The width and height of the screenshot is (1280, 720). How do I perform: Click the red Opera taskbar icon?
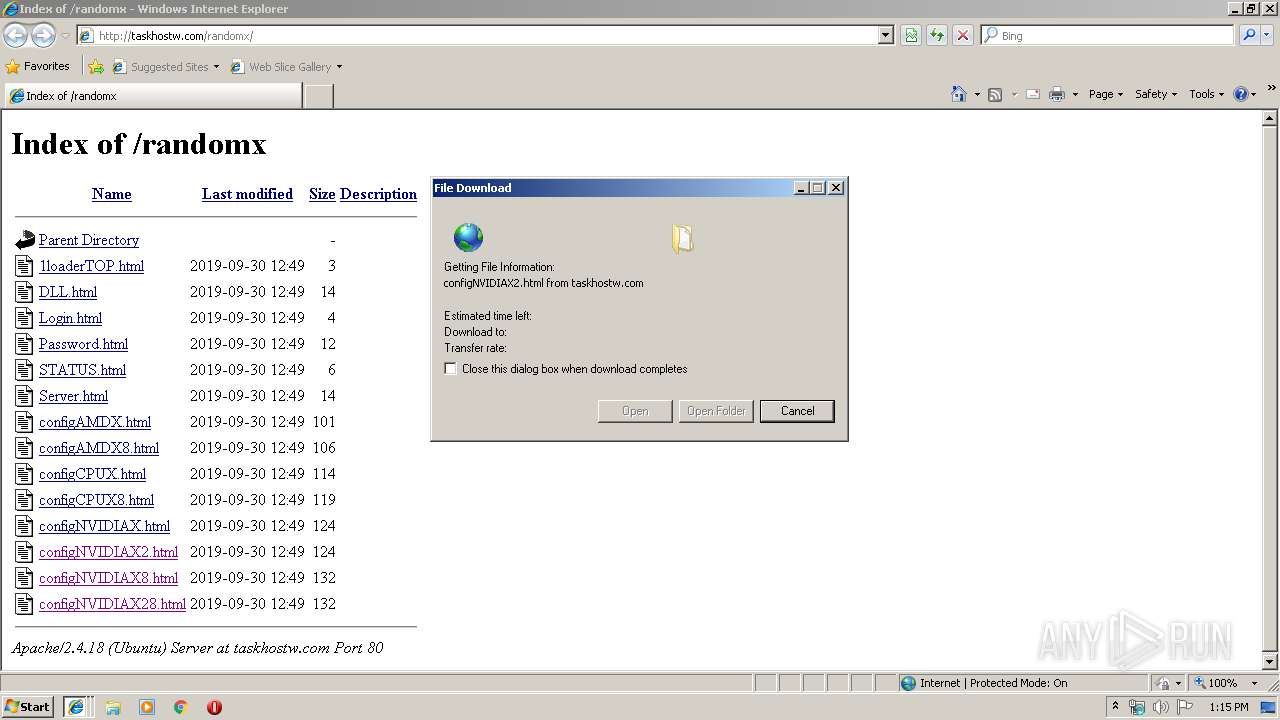point(214,707)
